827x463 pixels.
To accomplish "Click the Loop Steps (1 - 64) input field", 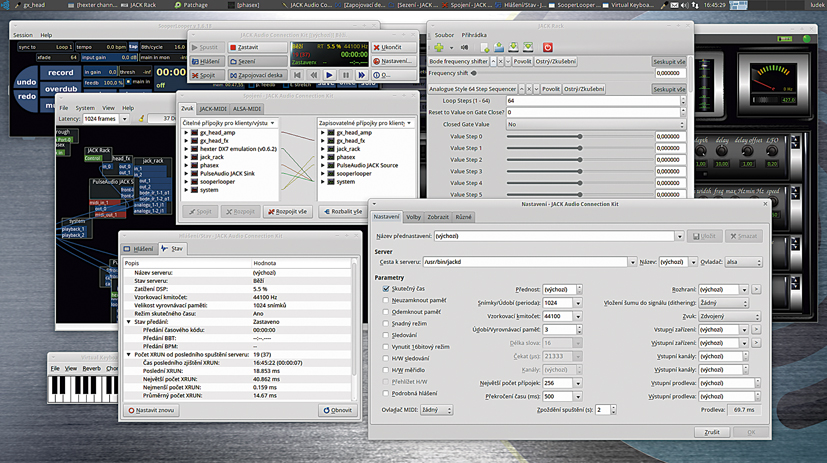I will (x=593, y=101).
